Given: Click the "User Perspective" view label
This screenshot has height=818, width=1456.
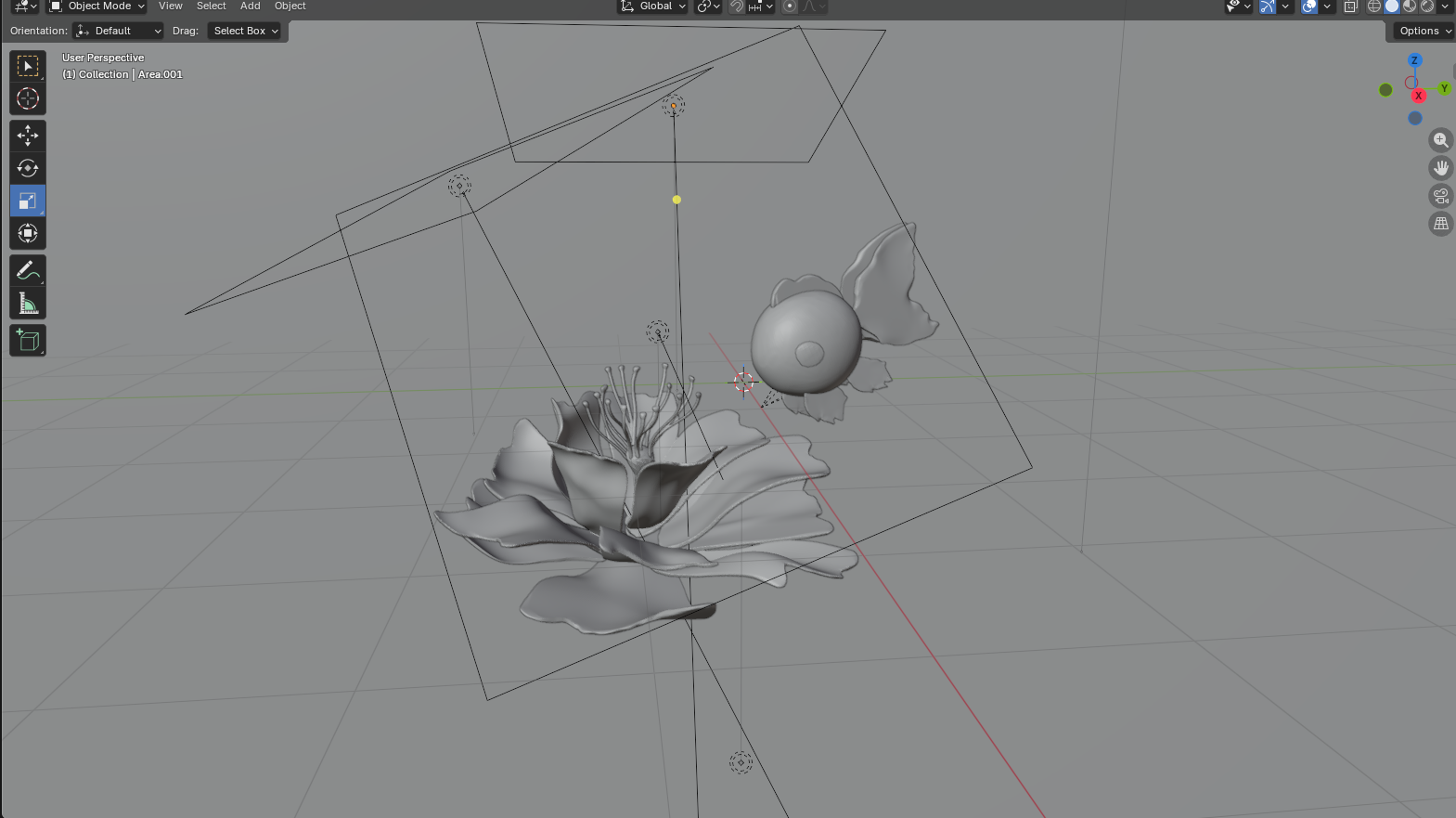Looking at the screenshot, I should (103, 58).
